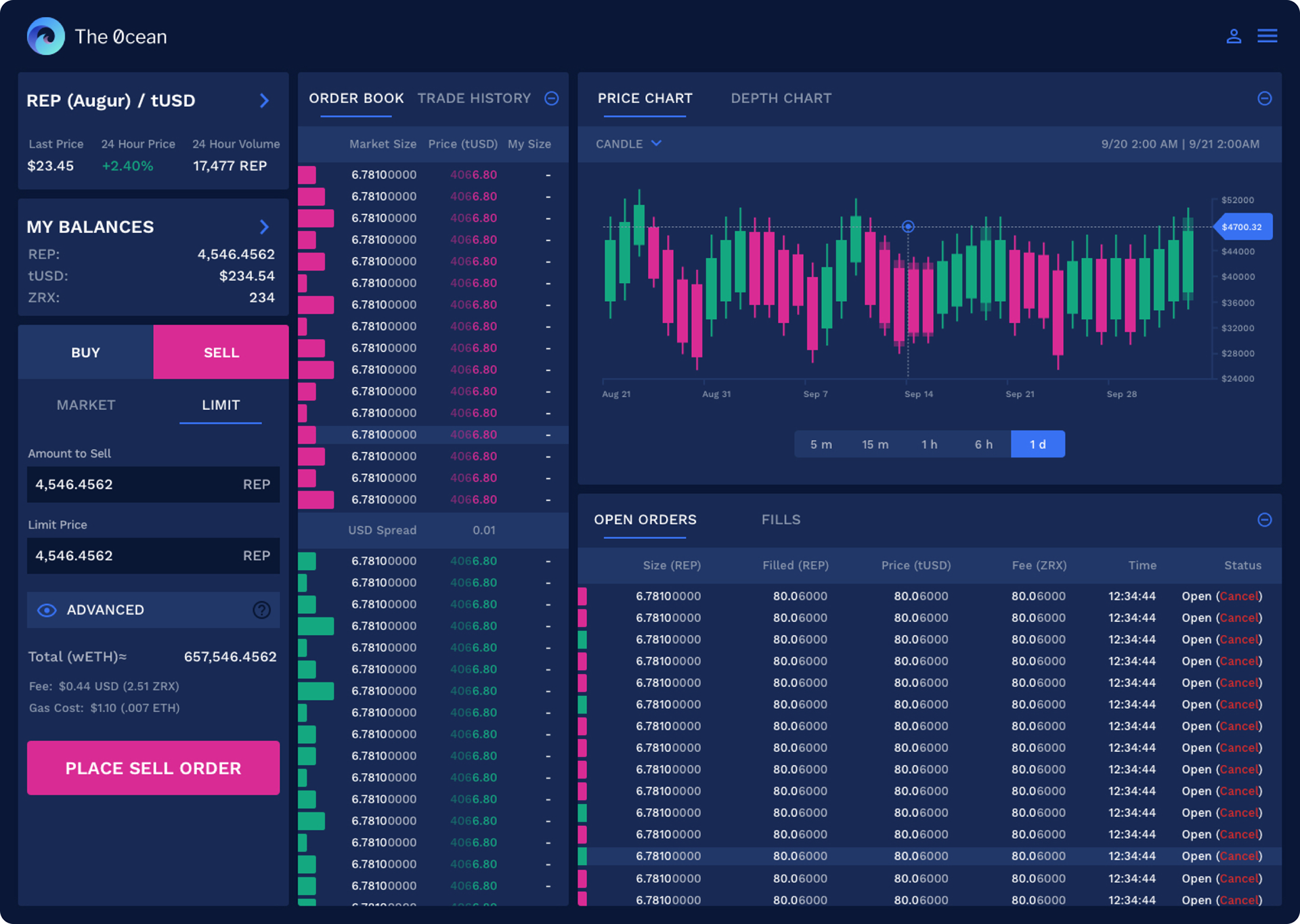Open the hamburger menu icon

point(1267,36)
